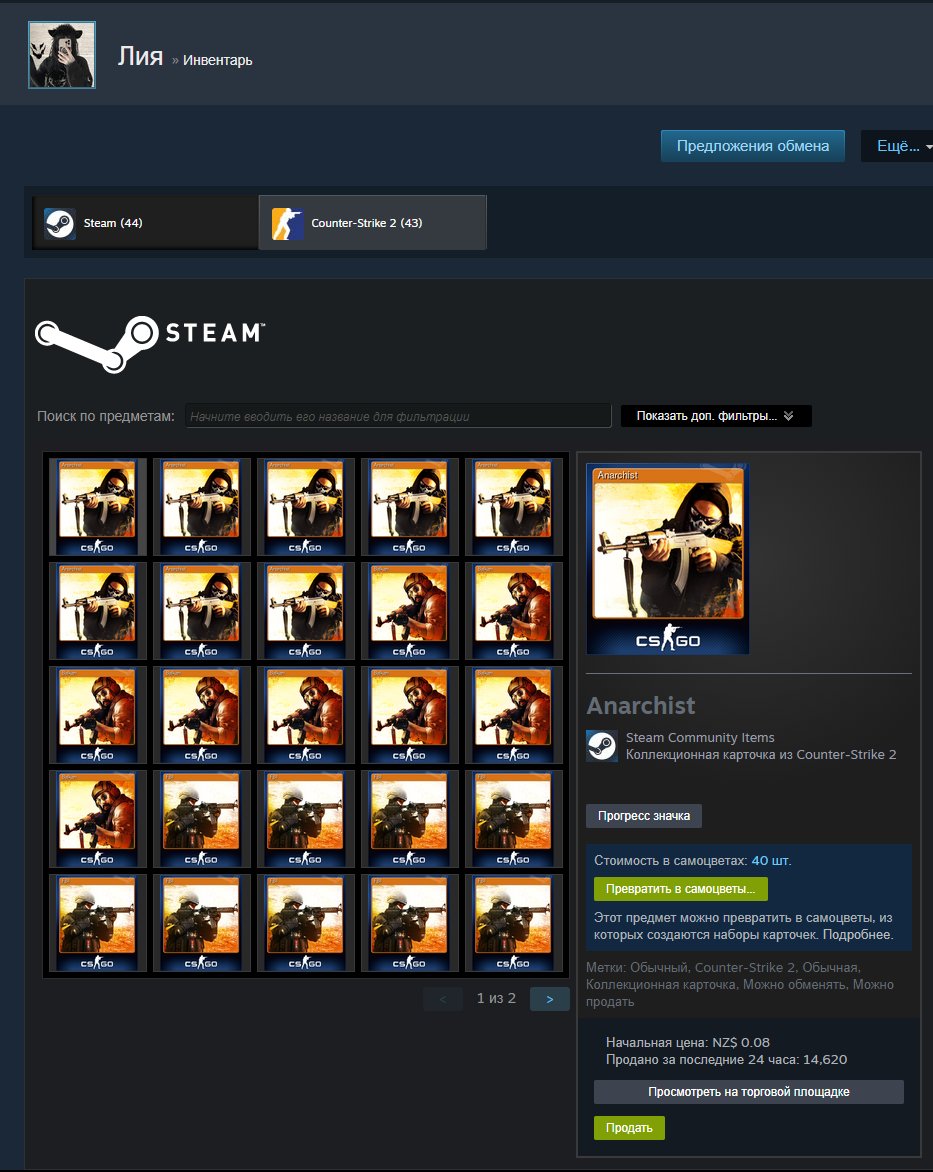
Task: Open the Предложения обмена trade offers
Action: pos(753,146)
